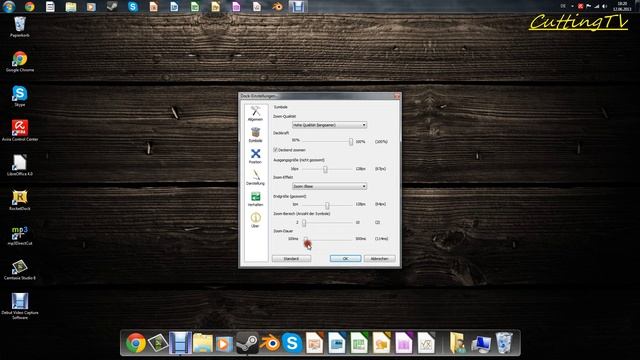
Task: Select the mp3DirectCut desktop shortcut
Action: point(20,235)
